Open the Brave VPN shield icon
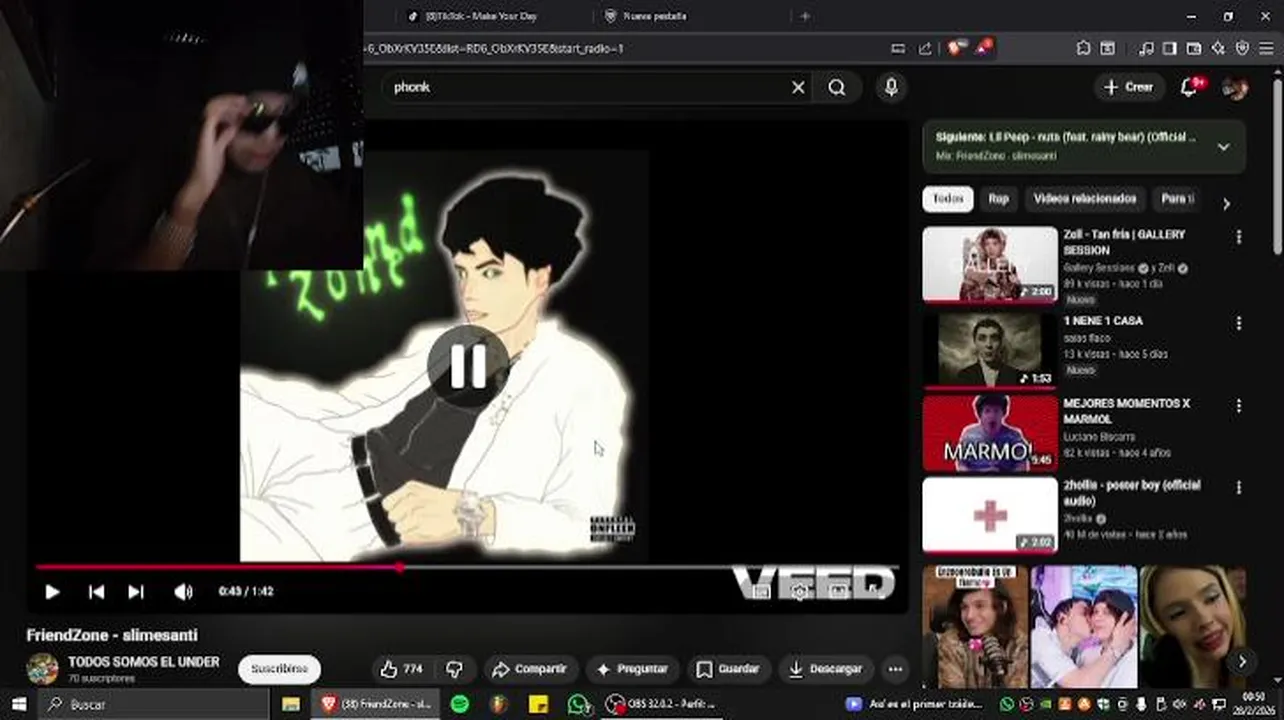1284x720 pixels. pyautogui.click(x=1242, y=48)
